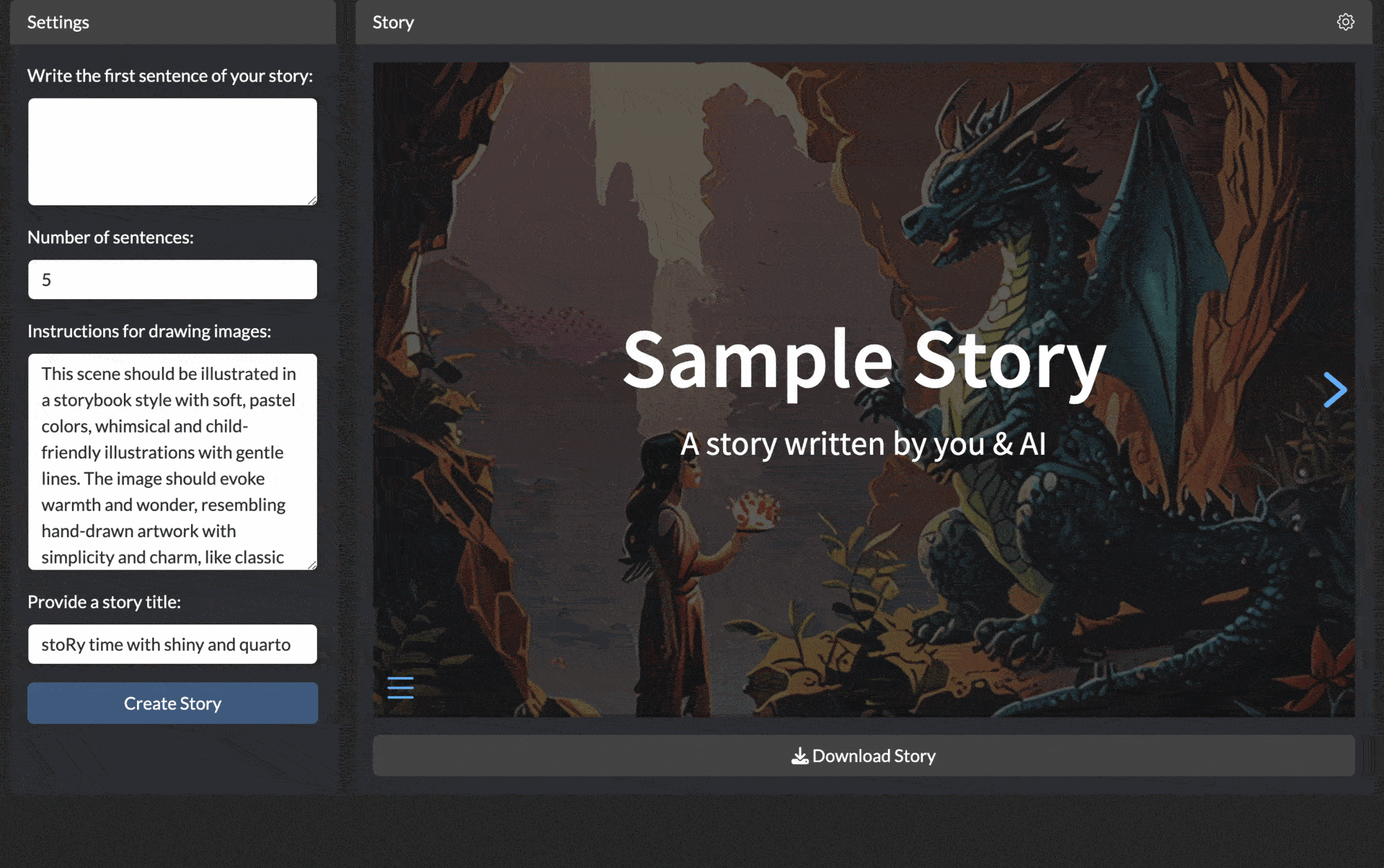This screenshot has height=868, width=1384.
Task: Click the Number of sentences field
Action: click(172, 280)
